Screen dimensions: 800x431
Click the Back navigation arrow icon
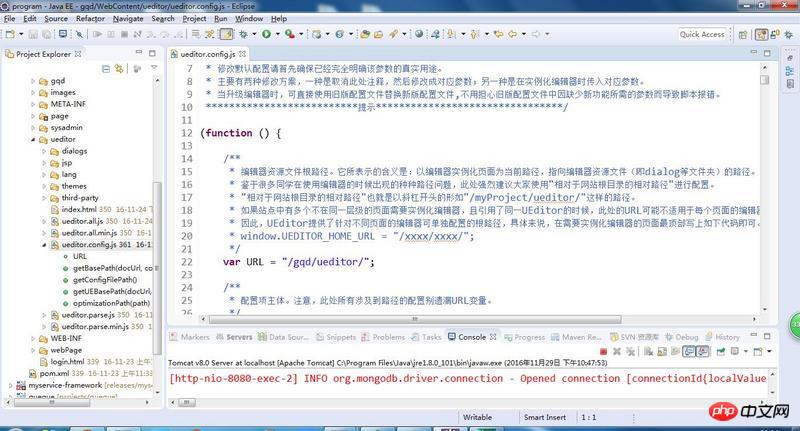512,34
